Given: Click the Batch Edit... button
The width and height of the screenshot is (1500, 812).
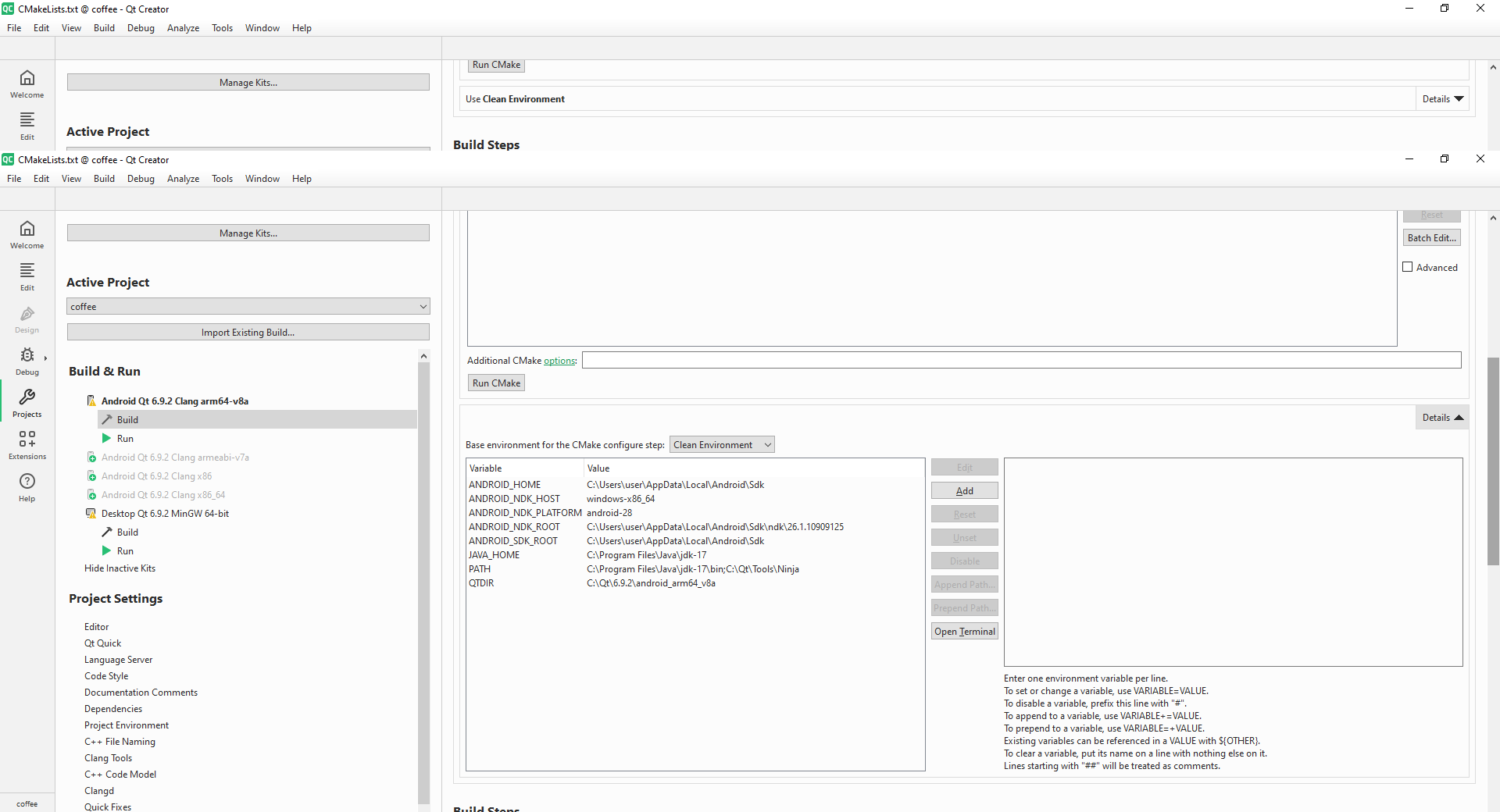Looking at the screenshot, I should [x=1431, y=237].
